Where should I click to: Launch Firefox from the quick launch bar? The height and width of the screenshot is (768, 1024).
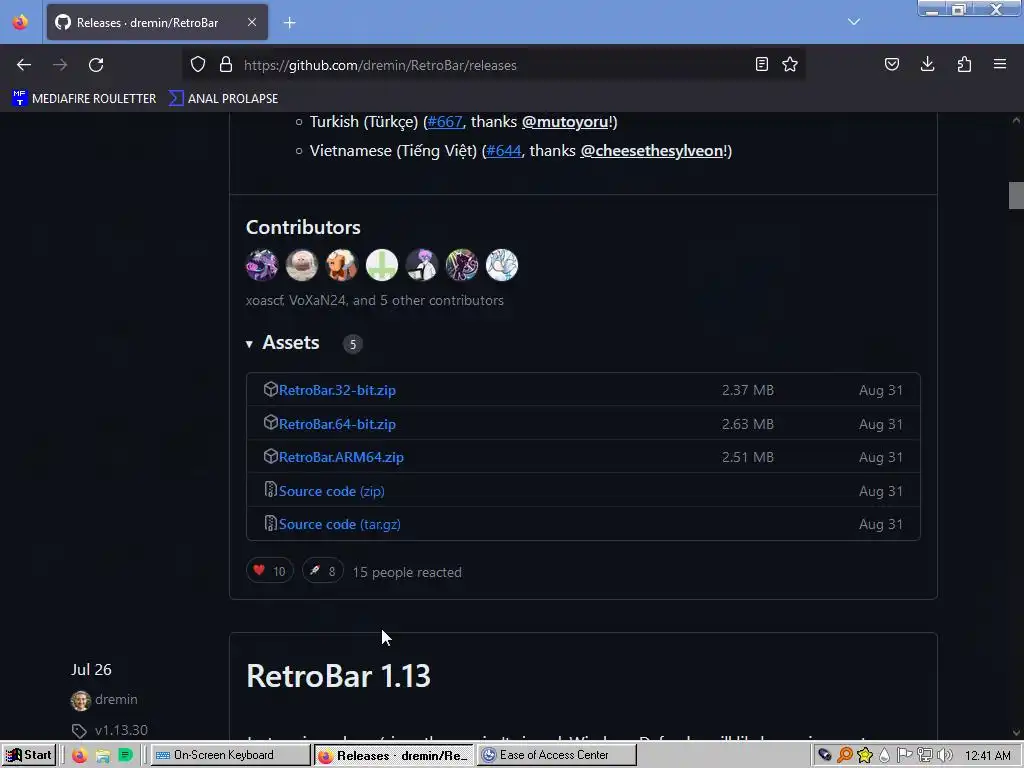pyautogui.click(x=79, y=756)
